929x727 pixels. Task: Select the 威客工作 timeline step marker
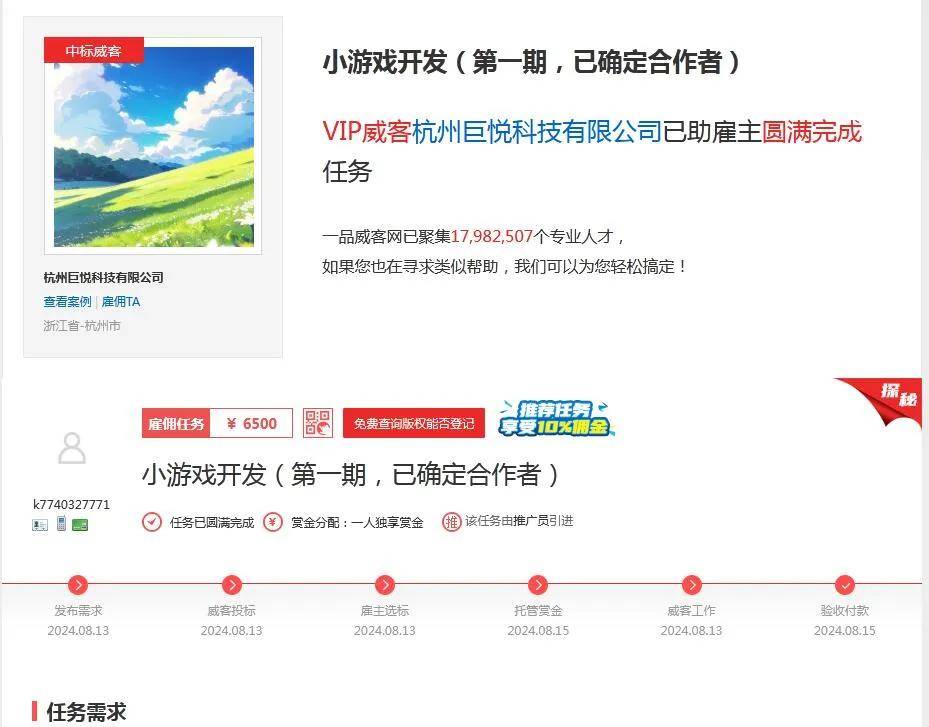pos(691,585)
